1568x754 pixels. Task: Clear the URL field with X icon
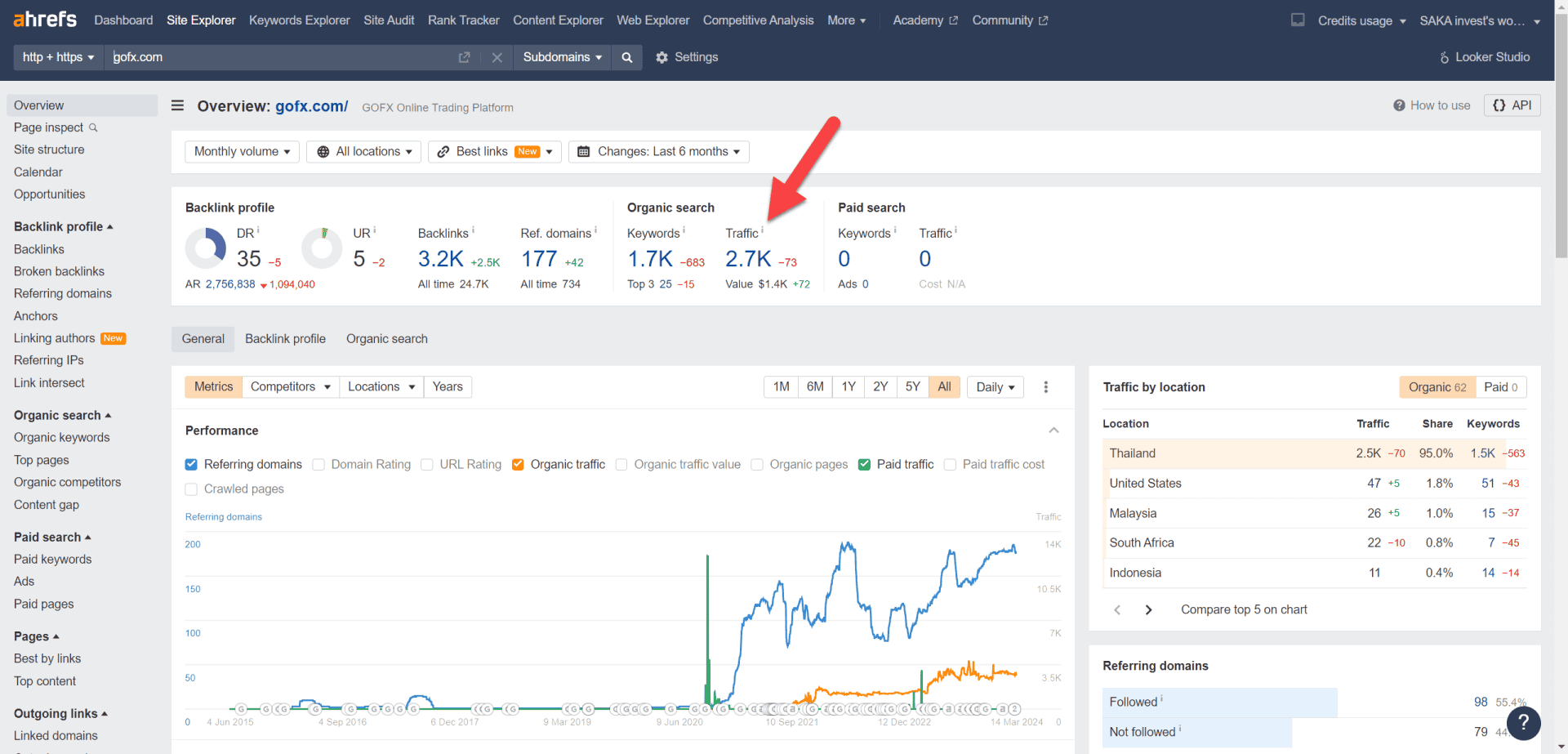tap(497, 57)
